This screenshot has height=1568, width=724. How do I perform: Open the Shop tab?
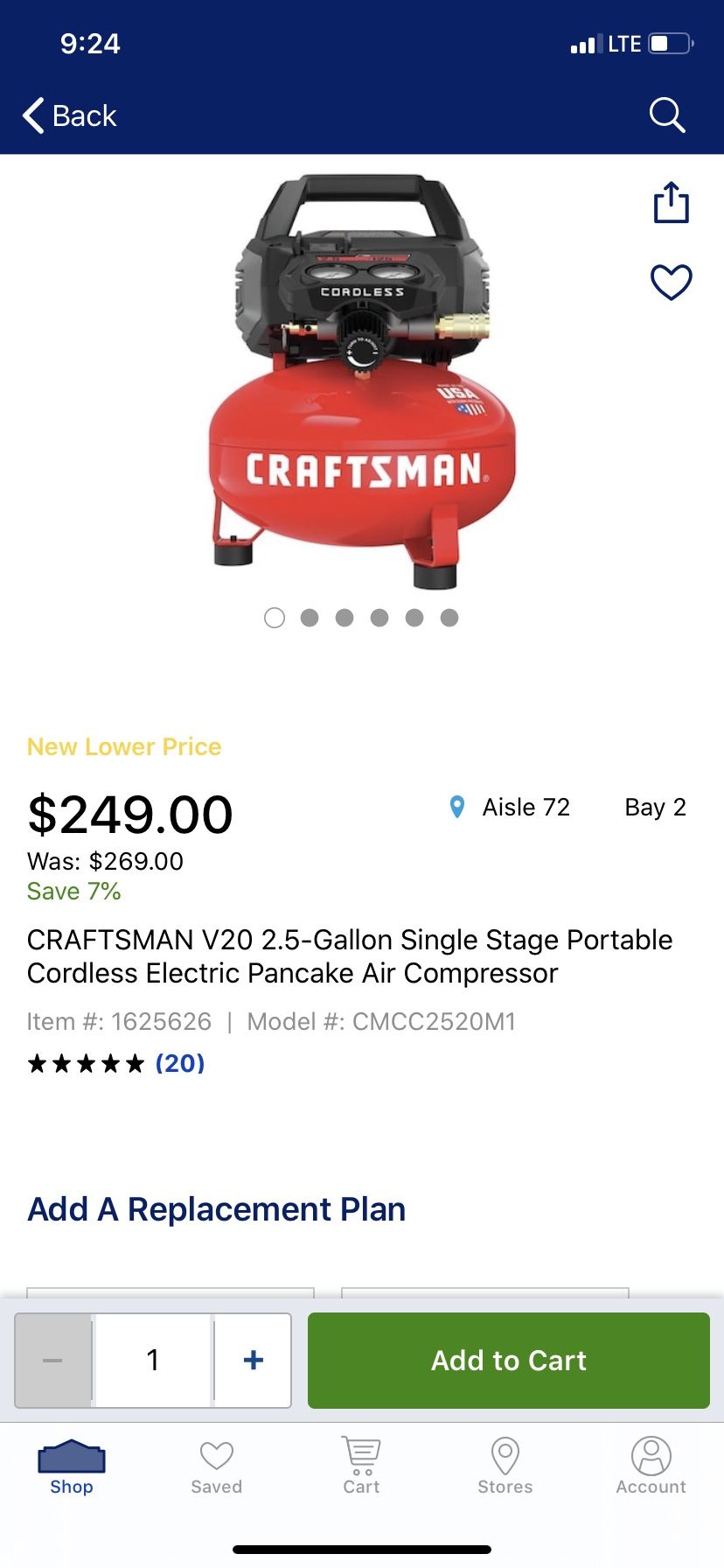tap(72, 1466)
